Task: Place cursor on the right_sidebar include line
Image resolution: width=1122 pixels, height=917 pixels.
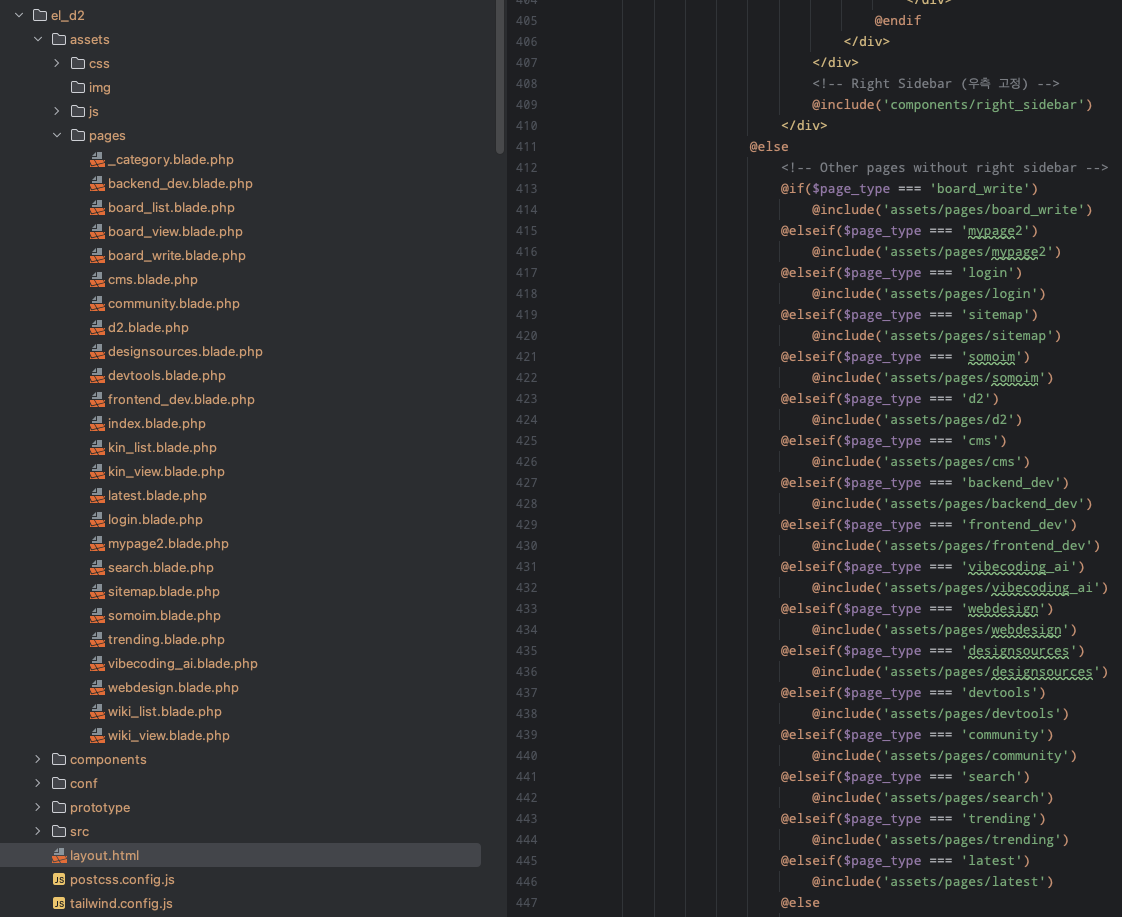Action: click(952, 105)
